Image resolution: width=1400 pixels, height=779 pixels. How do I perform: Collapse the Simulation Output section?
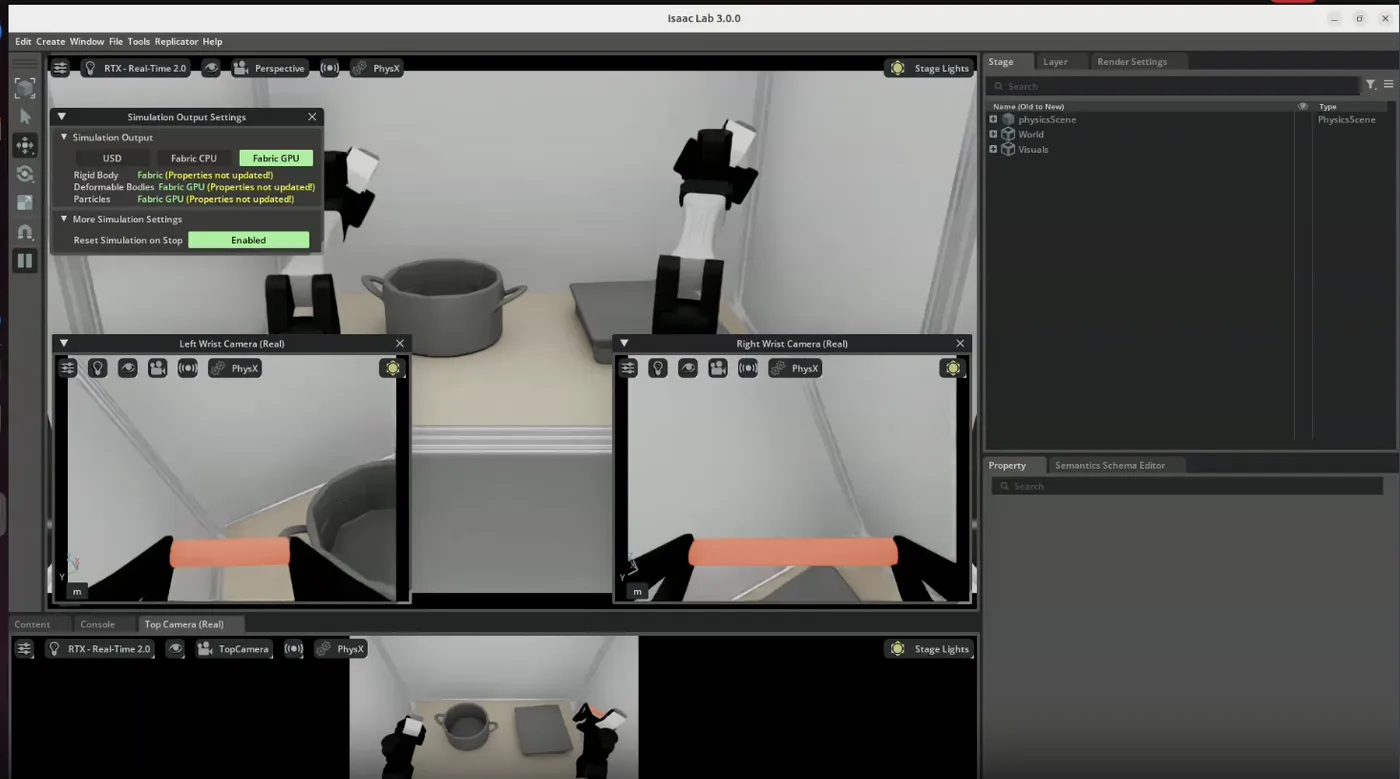[64, 137]
